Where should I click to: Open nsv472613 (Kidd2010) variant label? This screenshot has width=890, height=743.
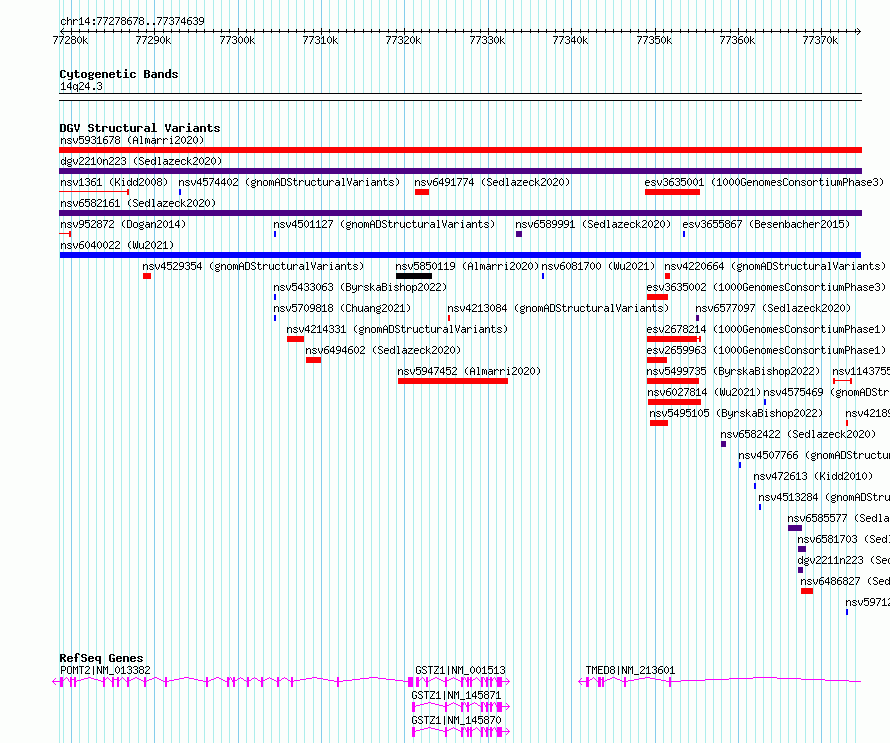pos(813,476)
